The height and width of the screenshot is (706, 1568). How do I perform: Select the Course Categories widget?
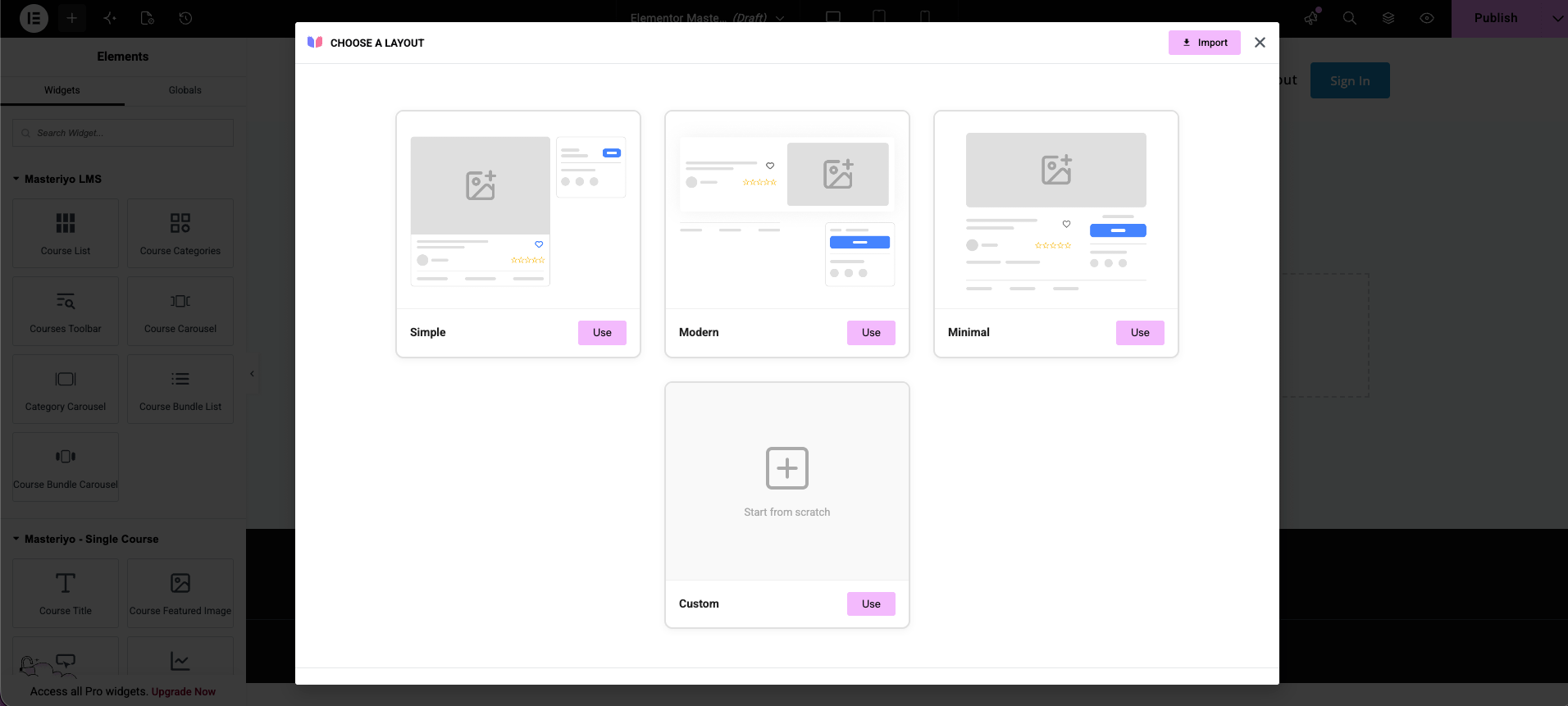[x=180, y=233]
